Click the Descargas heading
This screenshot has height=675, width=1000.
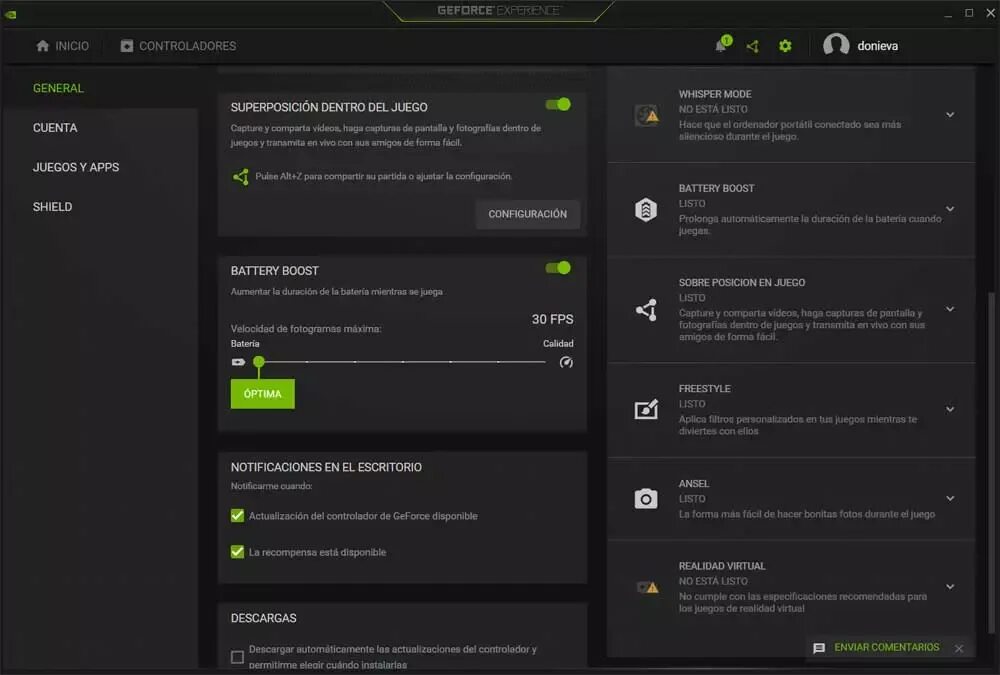[x=263, y=618]
